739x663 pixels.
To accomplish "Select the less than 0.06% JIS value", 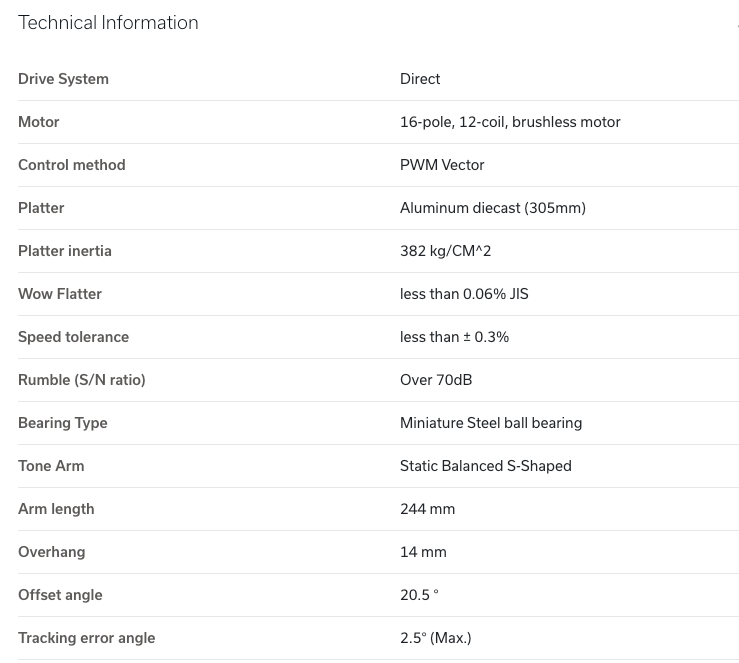I will pos(464,294).
